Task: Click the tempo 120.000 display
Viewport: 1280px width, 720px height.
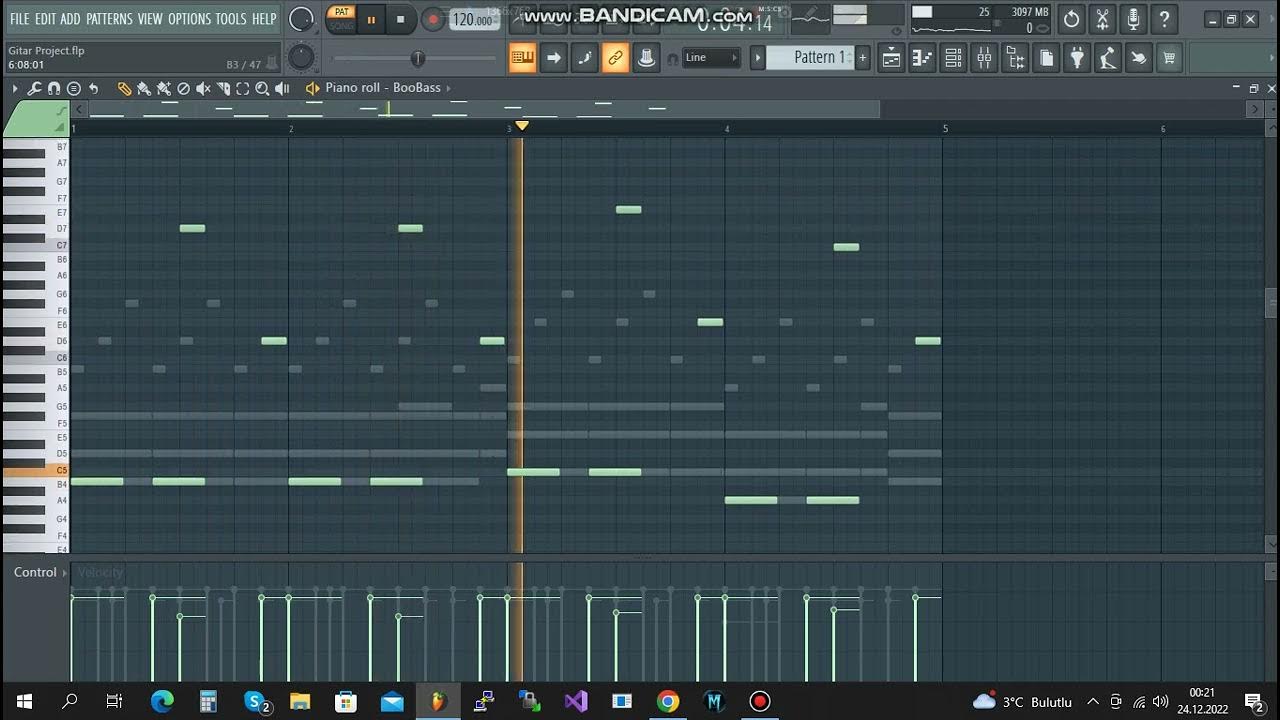Action: tap(473, 19)
